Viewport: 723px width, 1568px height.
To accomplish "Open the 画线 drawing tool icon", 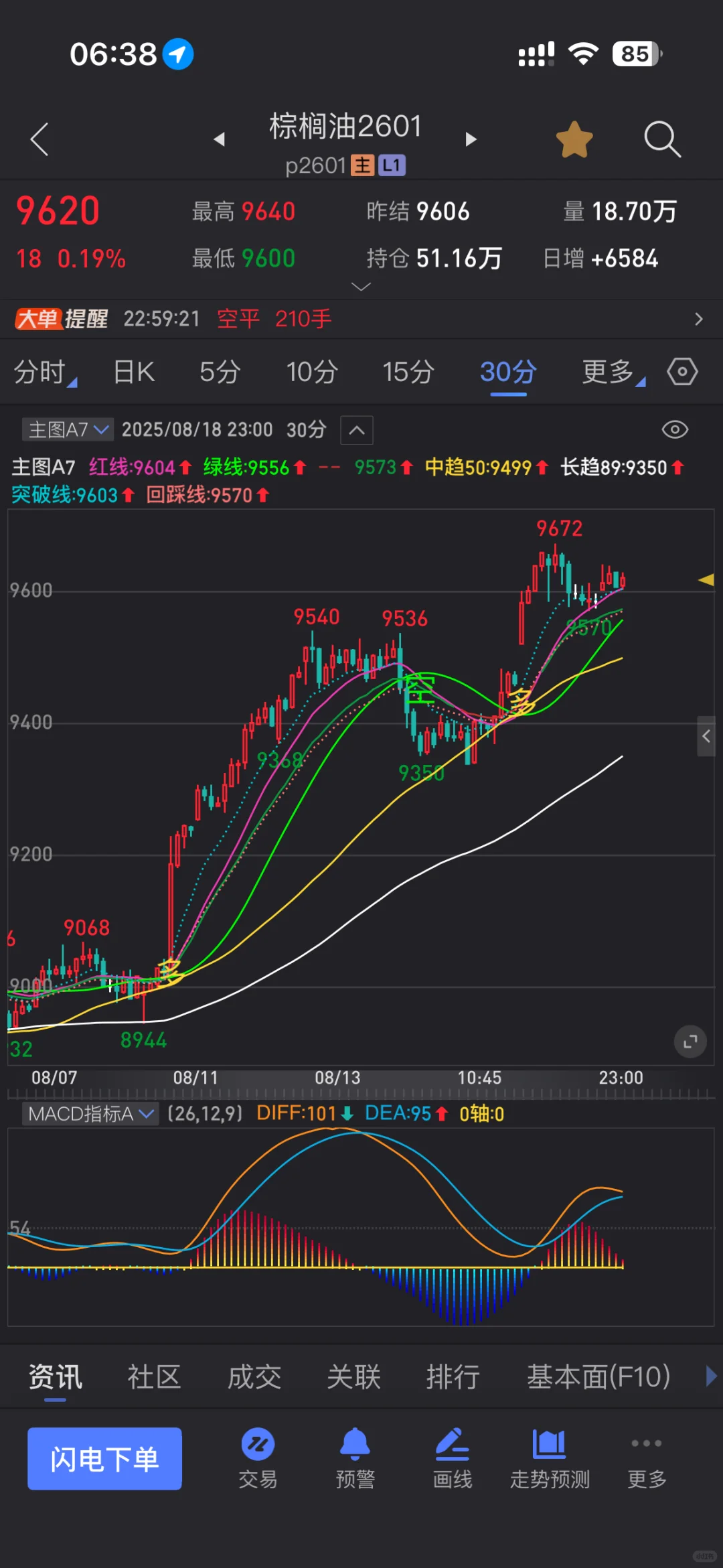I will (x=453, y=1459).
